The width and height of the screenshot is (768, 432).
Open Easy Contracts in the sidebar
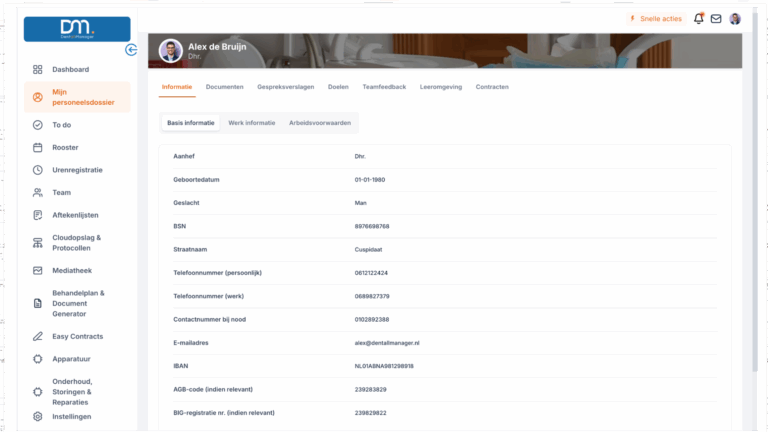pyautogui.click(x=77, y=336)
